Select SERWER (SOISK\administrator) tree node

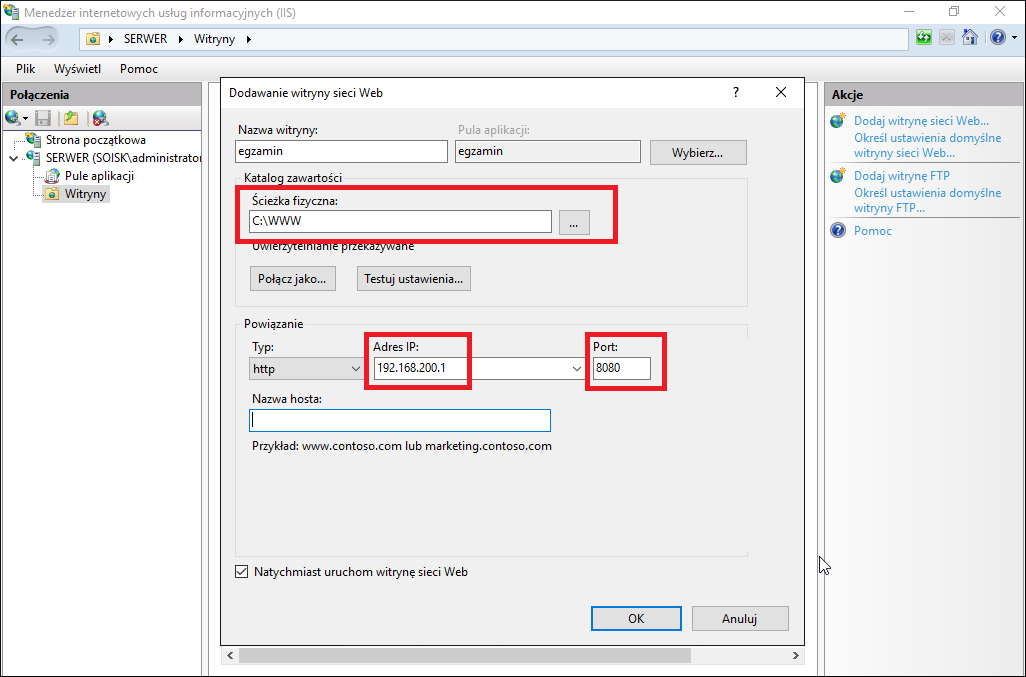tap(124, 158)
